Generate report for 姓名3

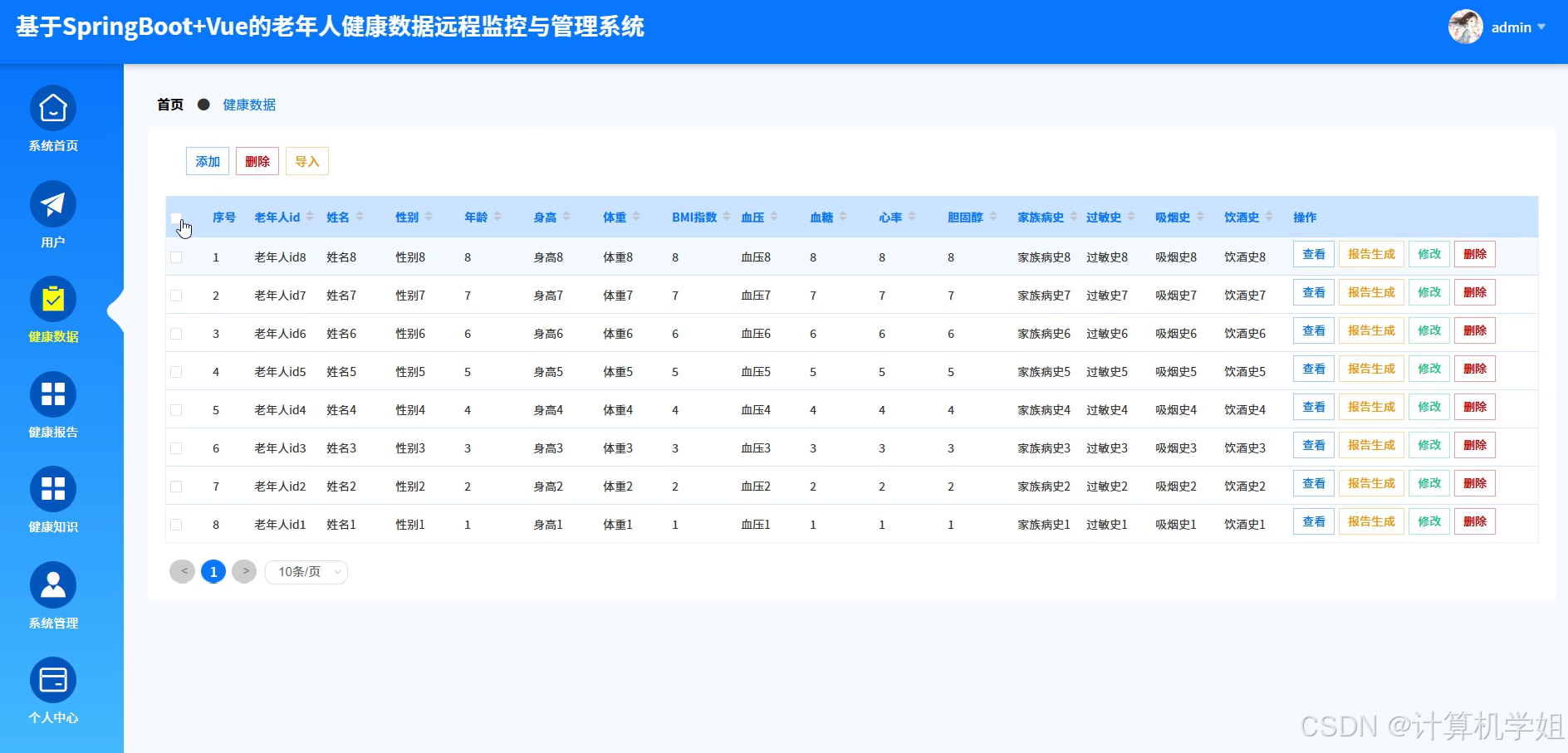[1371, 445]
